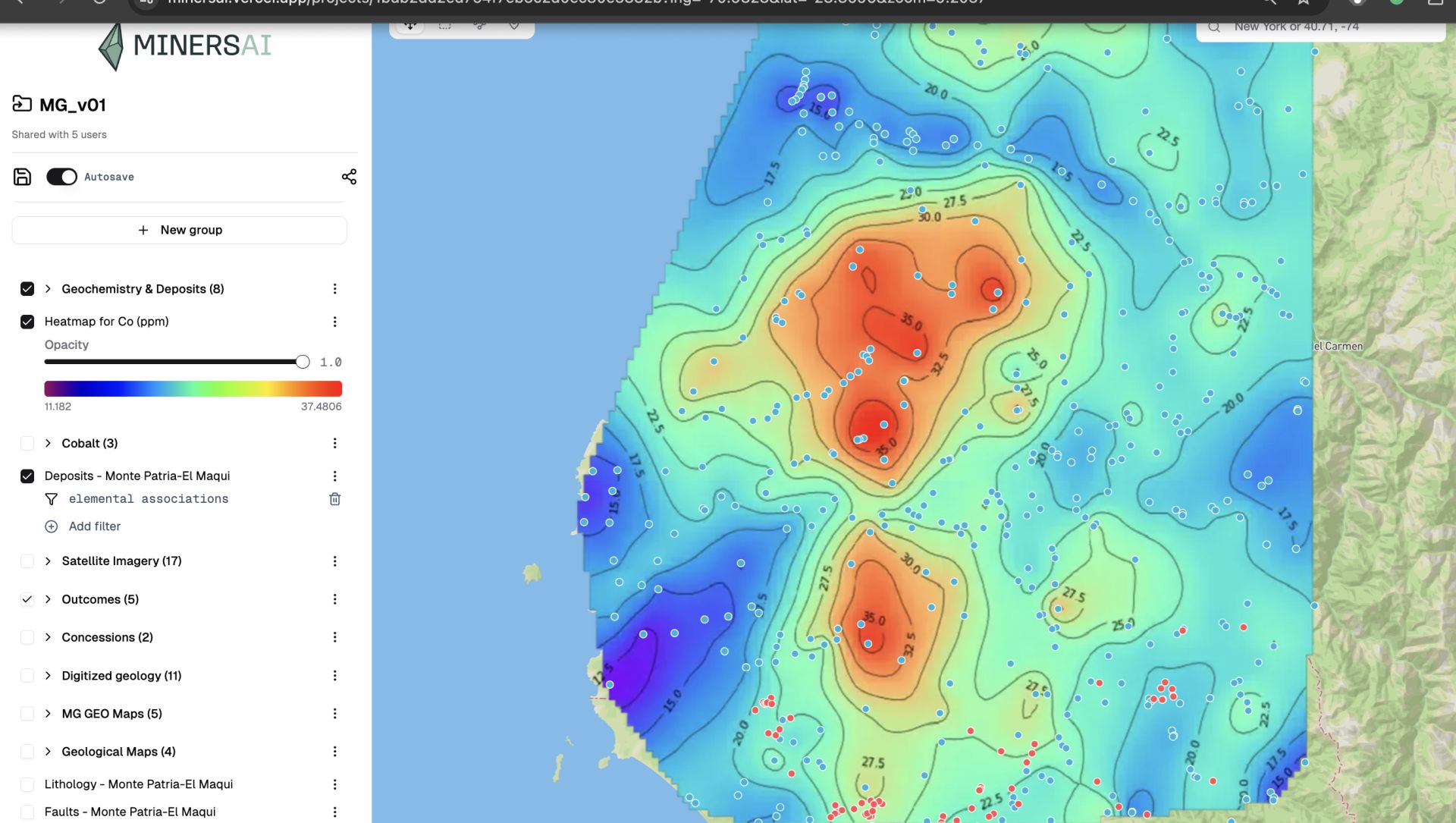This screenshot has width=1456, height=823.
Task: Click the heatmap maximum value 37.4806
Action: 322,407
